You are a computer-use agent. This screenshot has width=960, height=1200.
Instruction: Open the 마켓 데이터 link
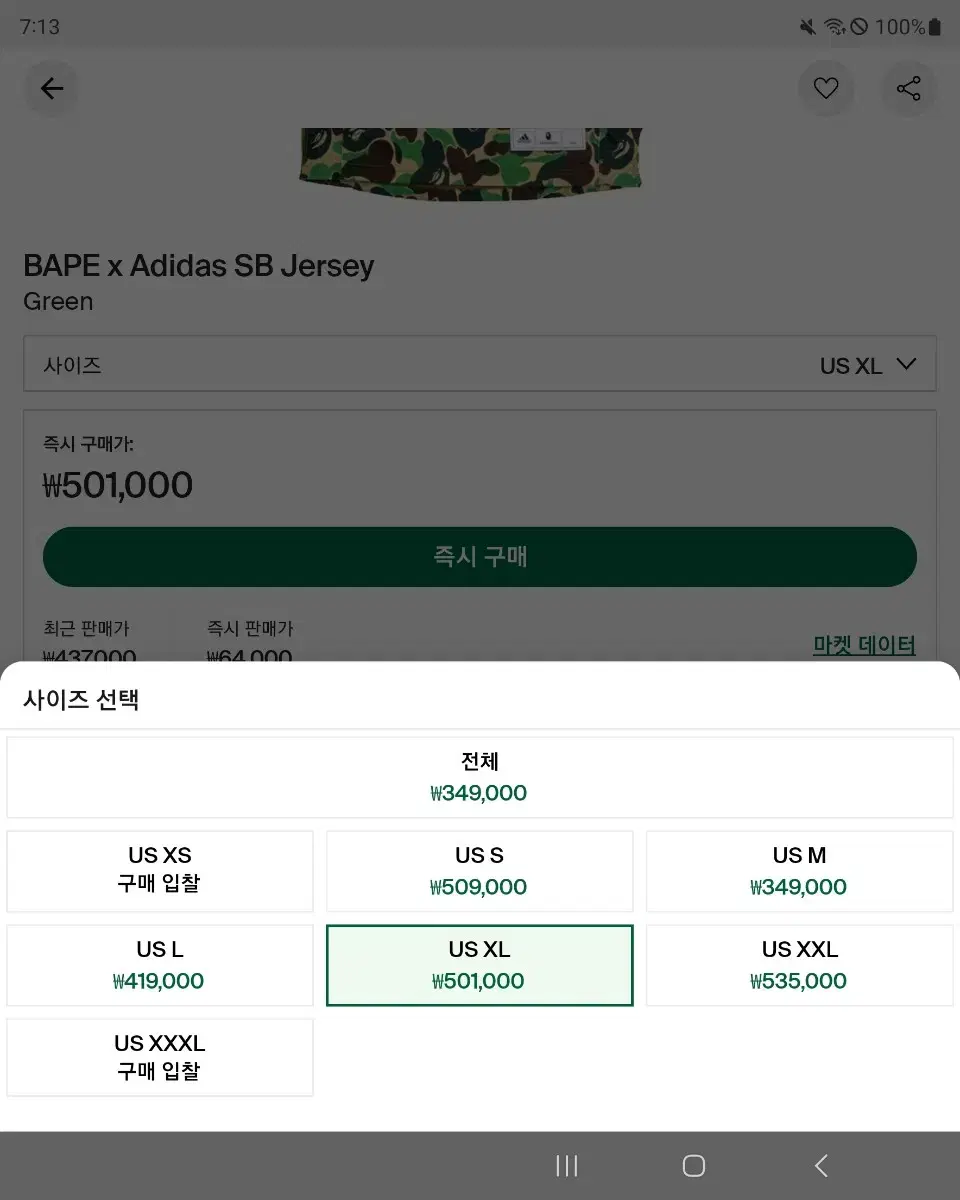[x=864, y=645]
